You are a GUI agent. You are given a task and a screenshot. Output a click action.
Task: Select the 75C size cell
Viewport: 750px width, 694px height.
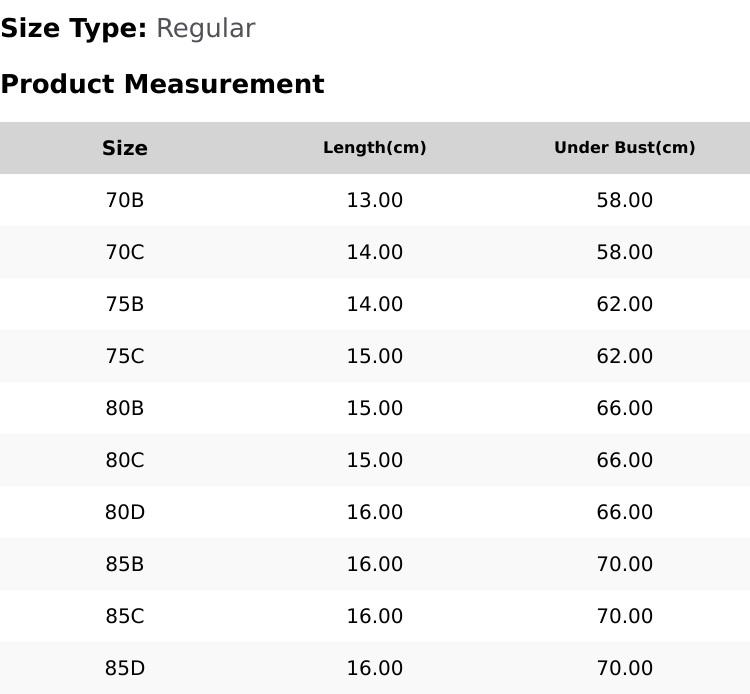coord(125,356)
